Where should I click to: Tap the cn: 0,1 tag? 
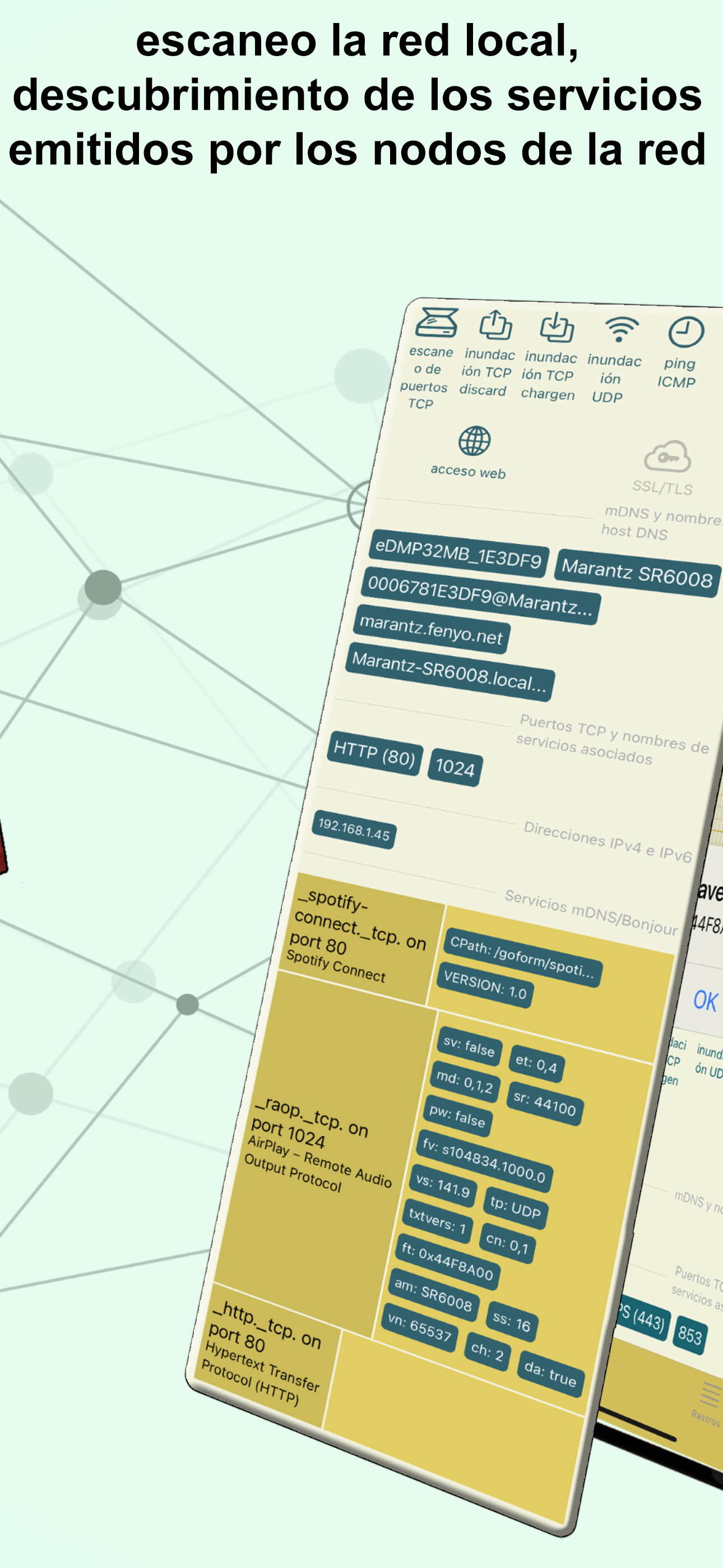pos(507,1242)
